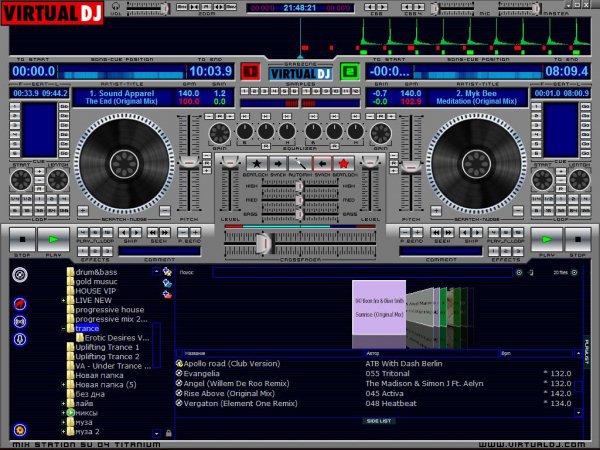Expand the муза folder
The height and width of the screenshot is (450, 600).
point(64,422)
